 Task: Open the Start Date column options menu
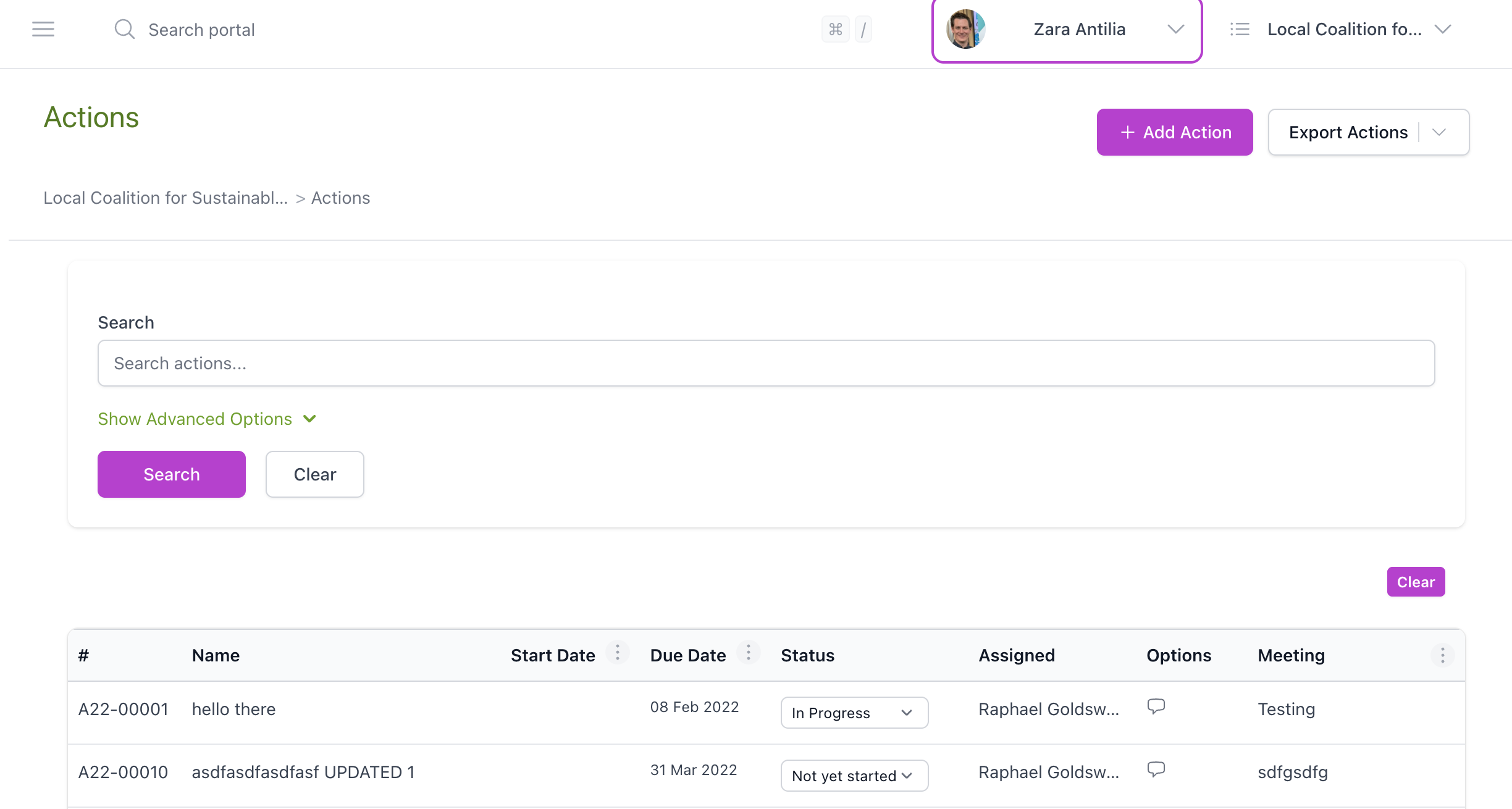[617, 653]
